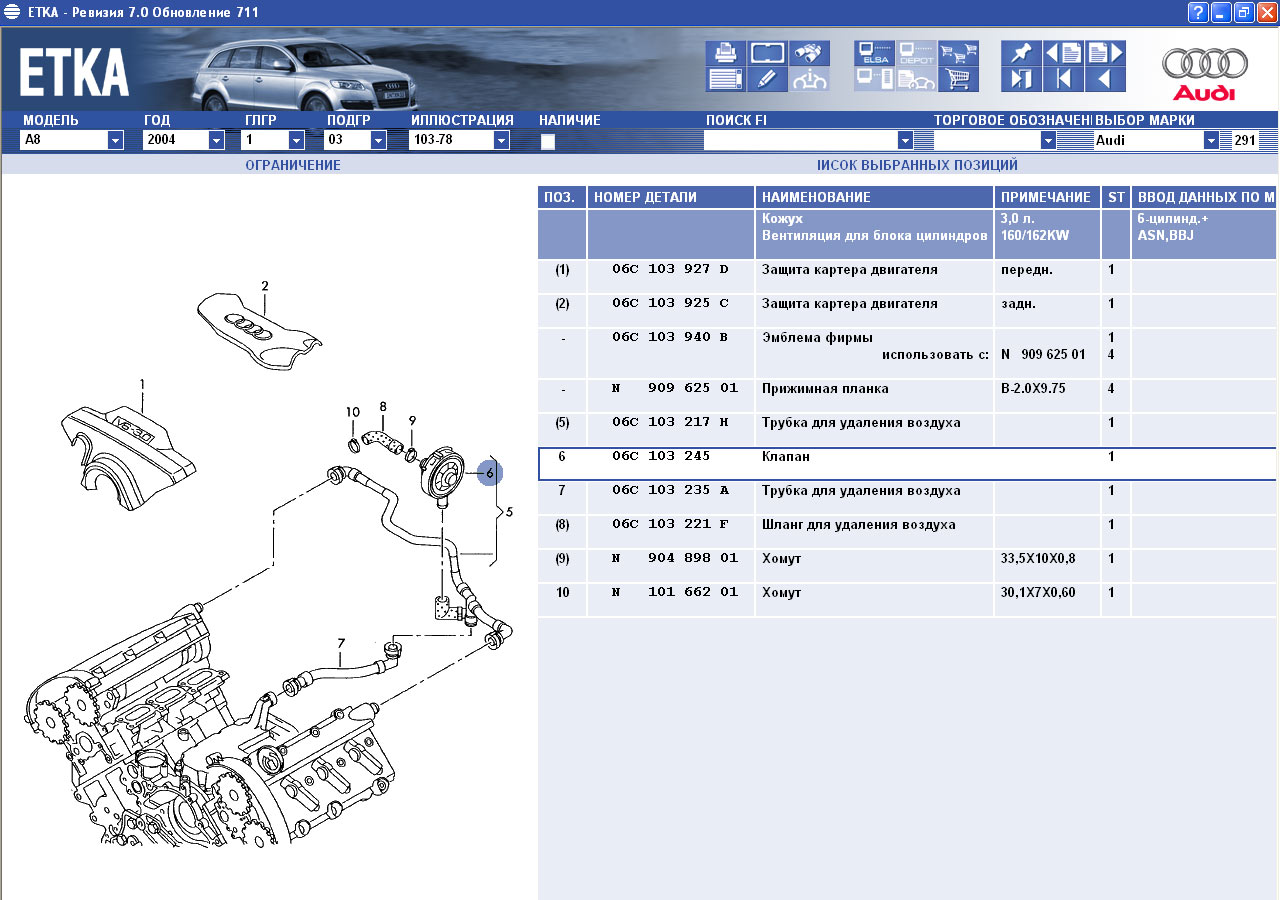This screenshot has height=900, width=1280.
Task: Expand the Иллюстрация 103-78 dropdown
Action: click(x=501, y=141)
